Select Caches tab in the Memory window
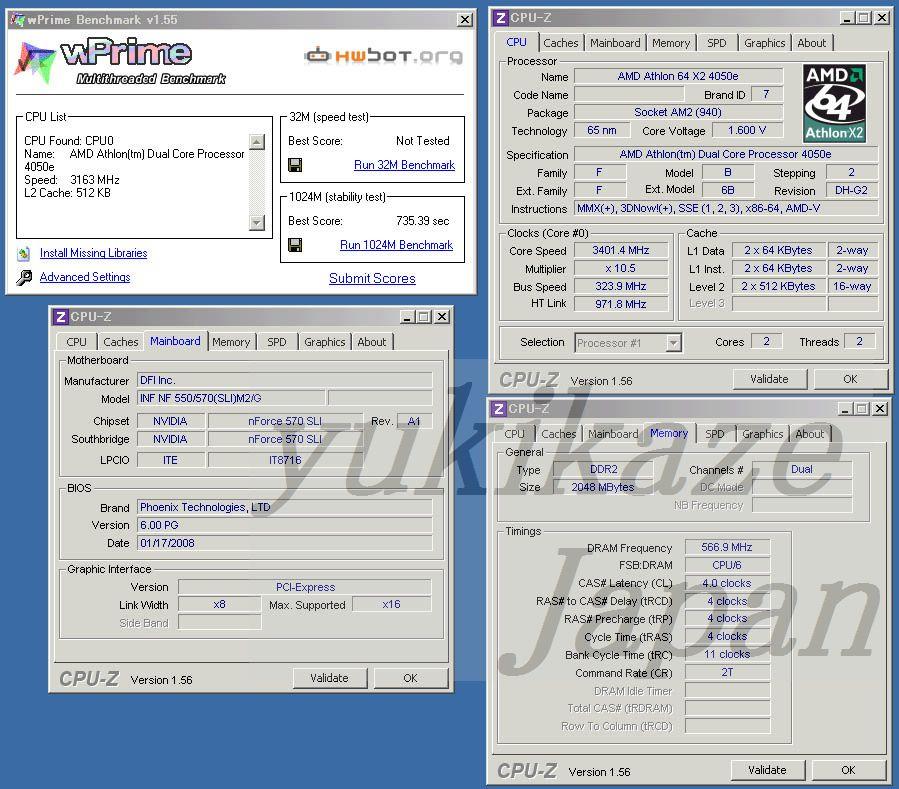 [559, 435]
